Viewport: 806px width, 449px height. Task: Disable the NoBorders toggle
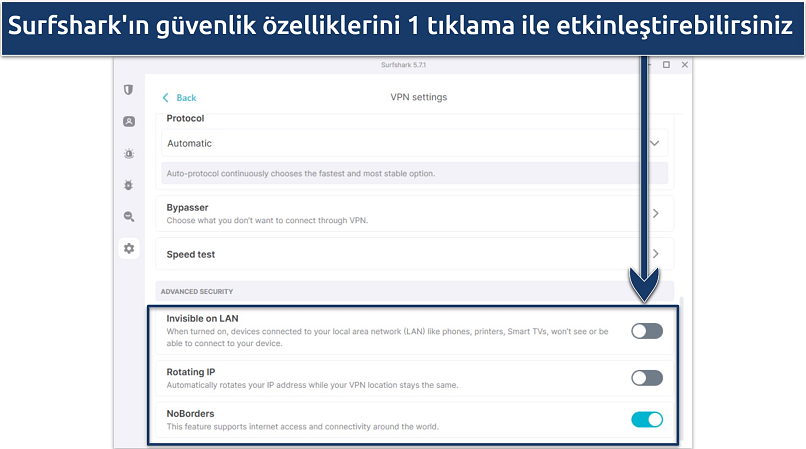[x=646, y=420]
